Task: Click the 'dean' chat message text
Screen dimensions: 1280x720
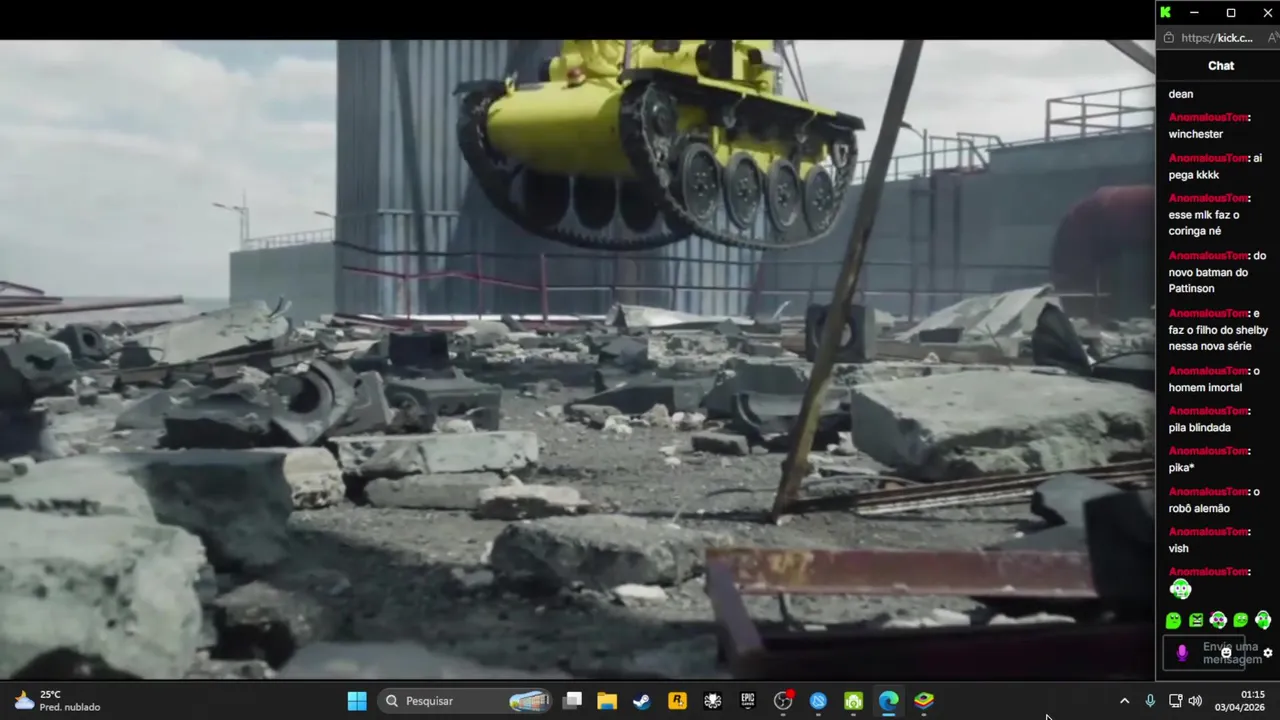Action: click(x=1181, y=94)
